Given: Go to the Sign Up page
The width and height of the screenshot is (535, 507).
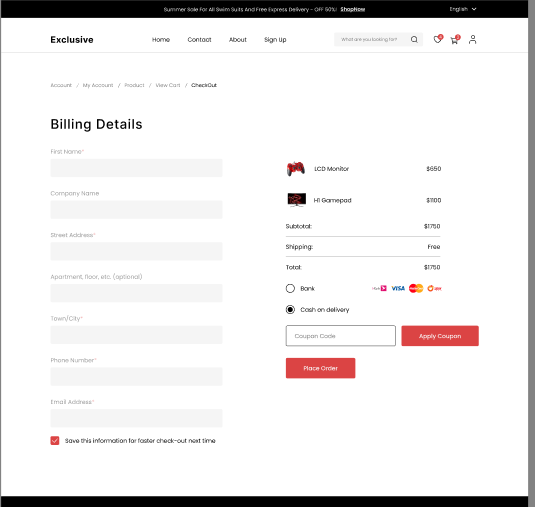Looking at the screenshot, I should 275,40.
